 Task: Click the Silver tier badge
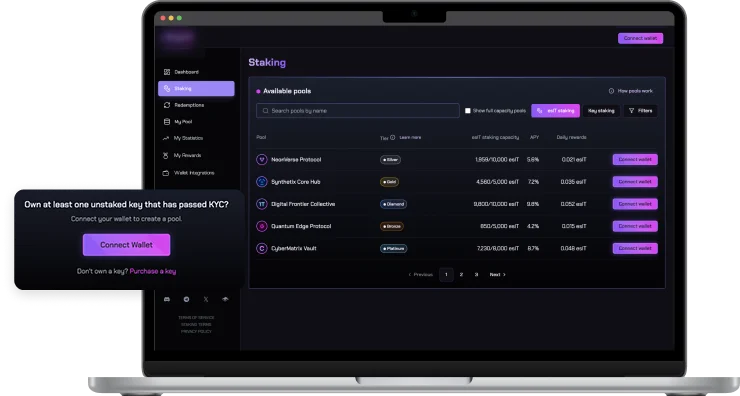coord(390,160)
